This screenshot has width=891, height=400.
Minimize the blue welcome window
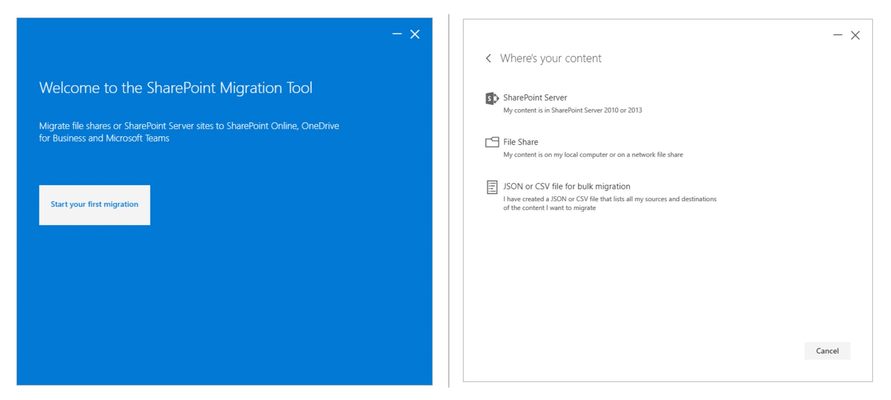[397, 35]
